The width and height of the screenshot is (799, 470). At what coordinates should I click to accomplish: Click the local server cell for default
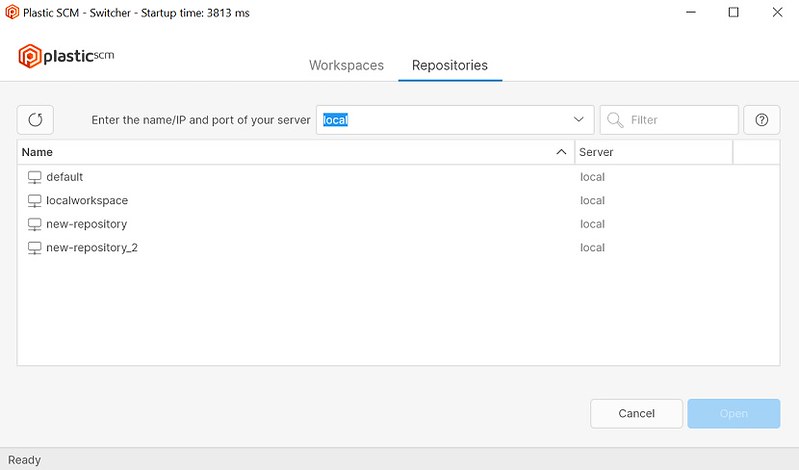592,177
